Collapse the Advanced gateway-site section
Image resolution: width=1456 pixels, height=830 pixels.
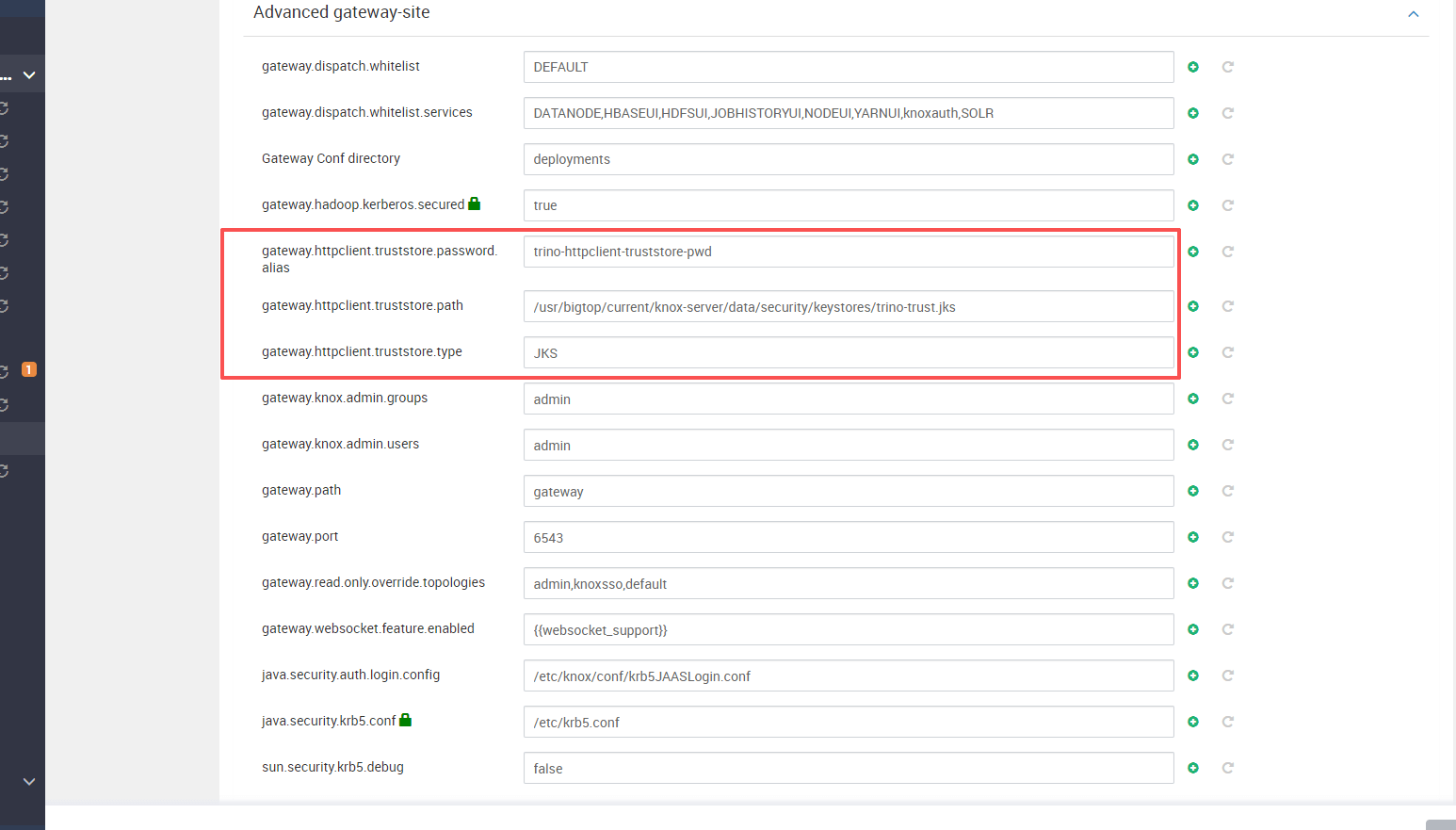1414,13
